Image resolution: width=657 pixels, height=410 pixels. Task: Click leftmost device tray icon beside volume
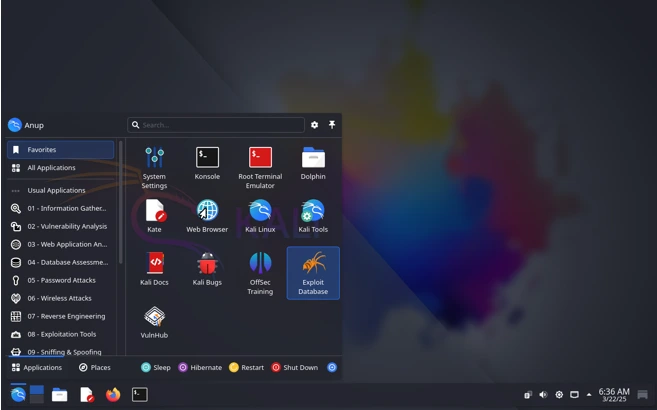[x=528, y=395]
